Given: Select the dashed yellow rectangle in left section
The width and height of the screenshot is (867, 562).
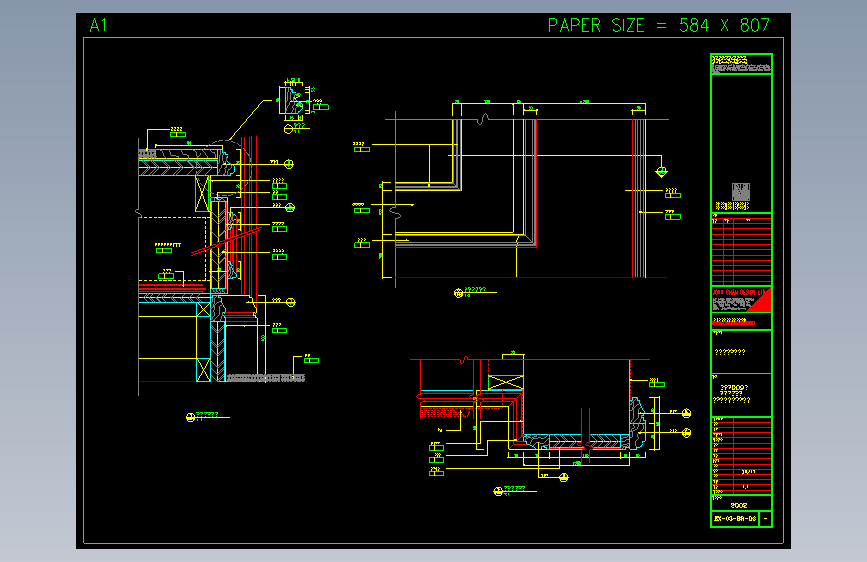Looking at the screenshot, I should tap(172, 249).
